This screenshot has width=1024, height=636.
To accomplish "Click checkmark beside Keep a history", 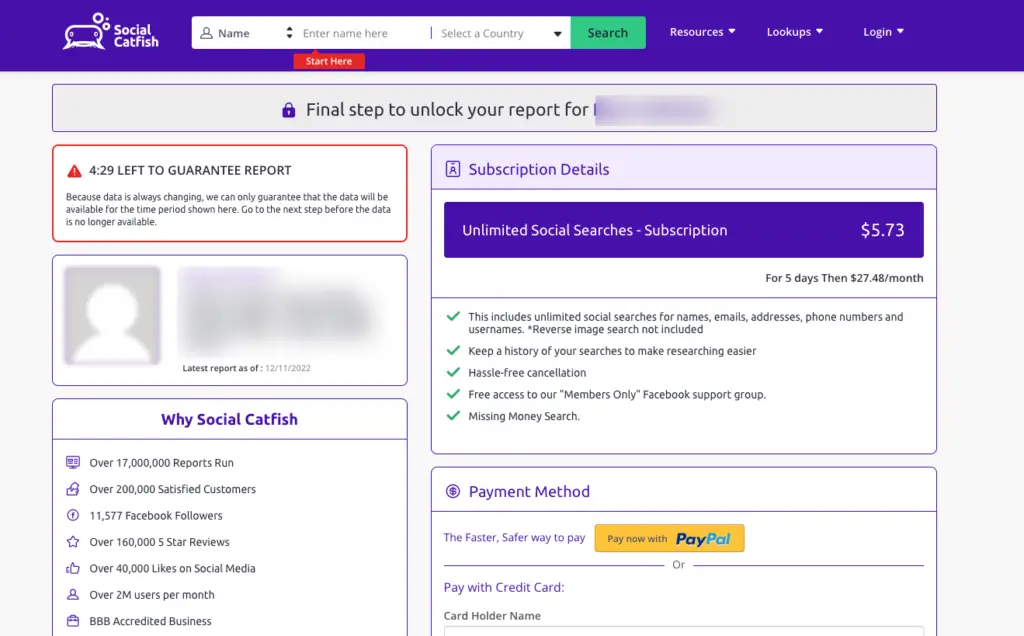I will coord(453,351).
